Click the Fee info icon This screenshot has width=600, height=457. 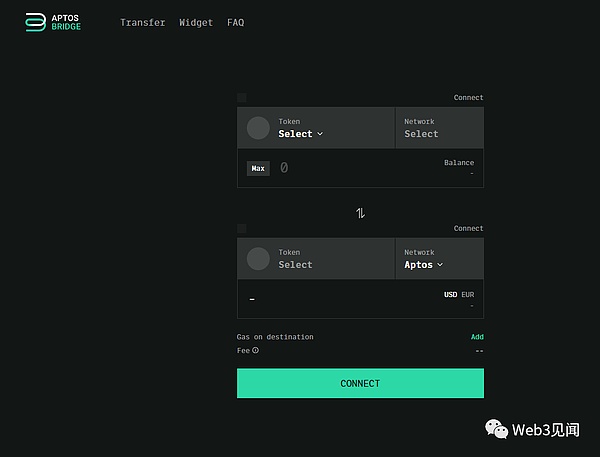[x=255, y=350]
